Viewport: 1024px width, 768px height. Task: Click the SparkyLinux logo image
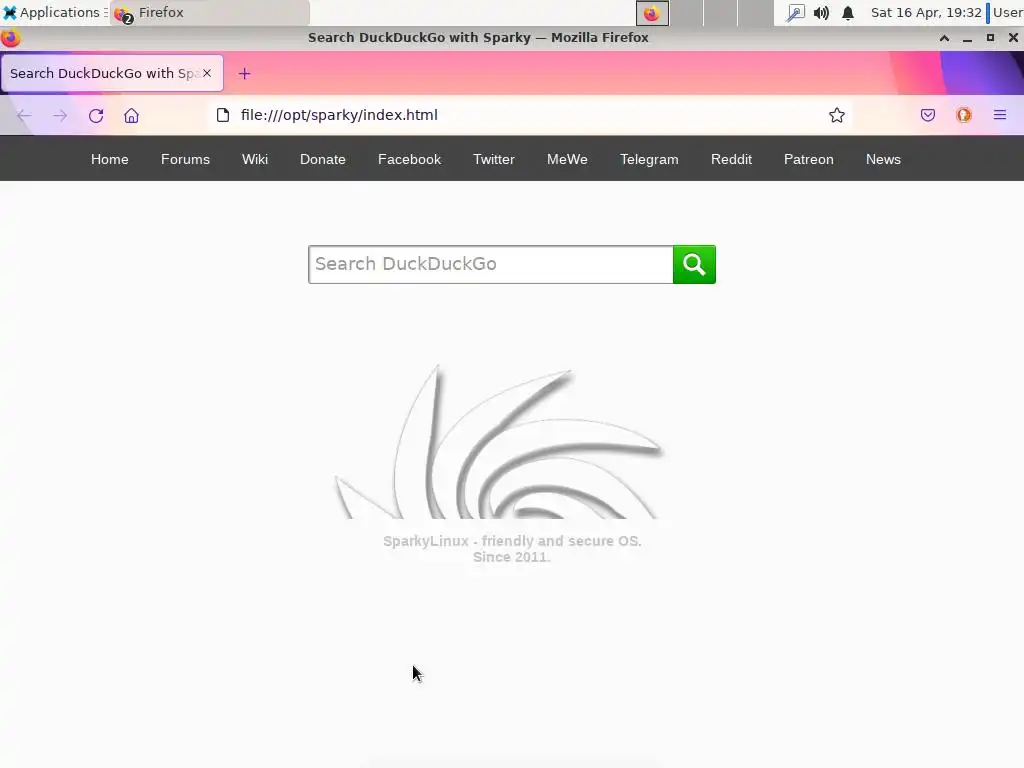point(500,442)
